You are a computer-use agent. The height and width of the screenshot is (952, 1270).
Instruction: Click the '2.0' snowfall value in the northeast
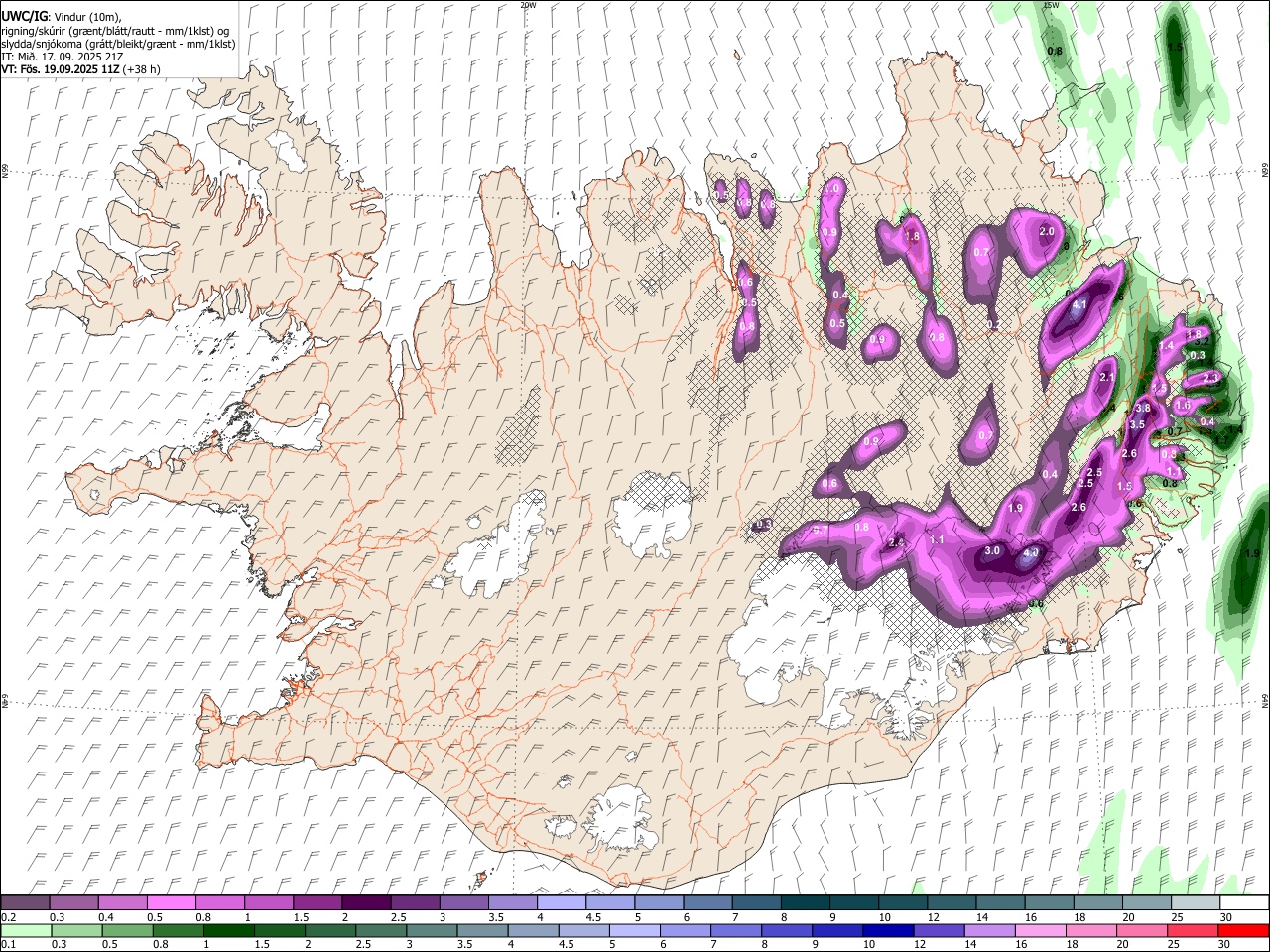[x=1047, y=231]
